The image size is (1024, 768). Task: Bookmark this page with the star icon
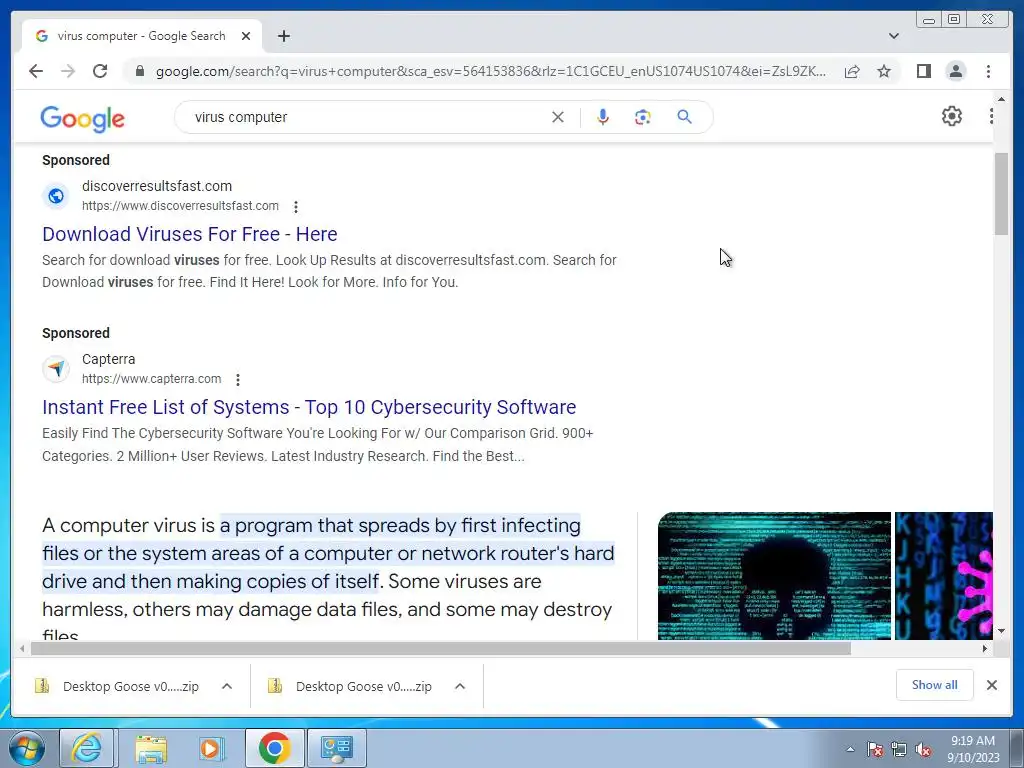point(884,71)
